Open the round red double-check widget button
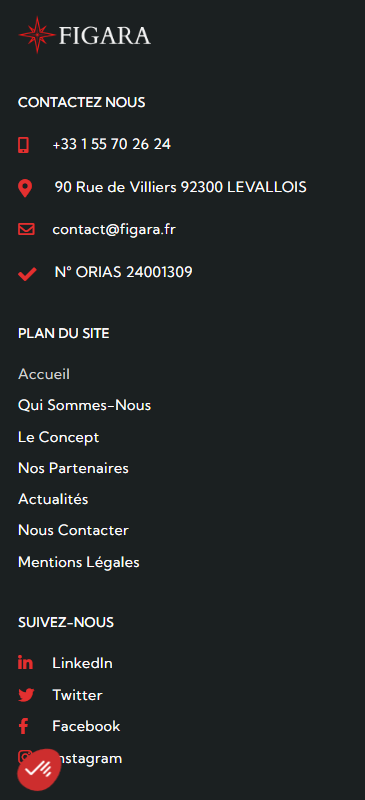Image resolution: width=365 pixels, height=800 pixels. coord(39,770)
